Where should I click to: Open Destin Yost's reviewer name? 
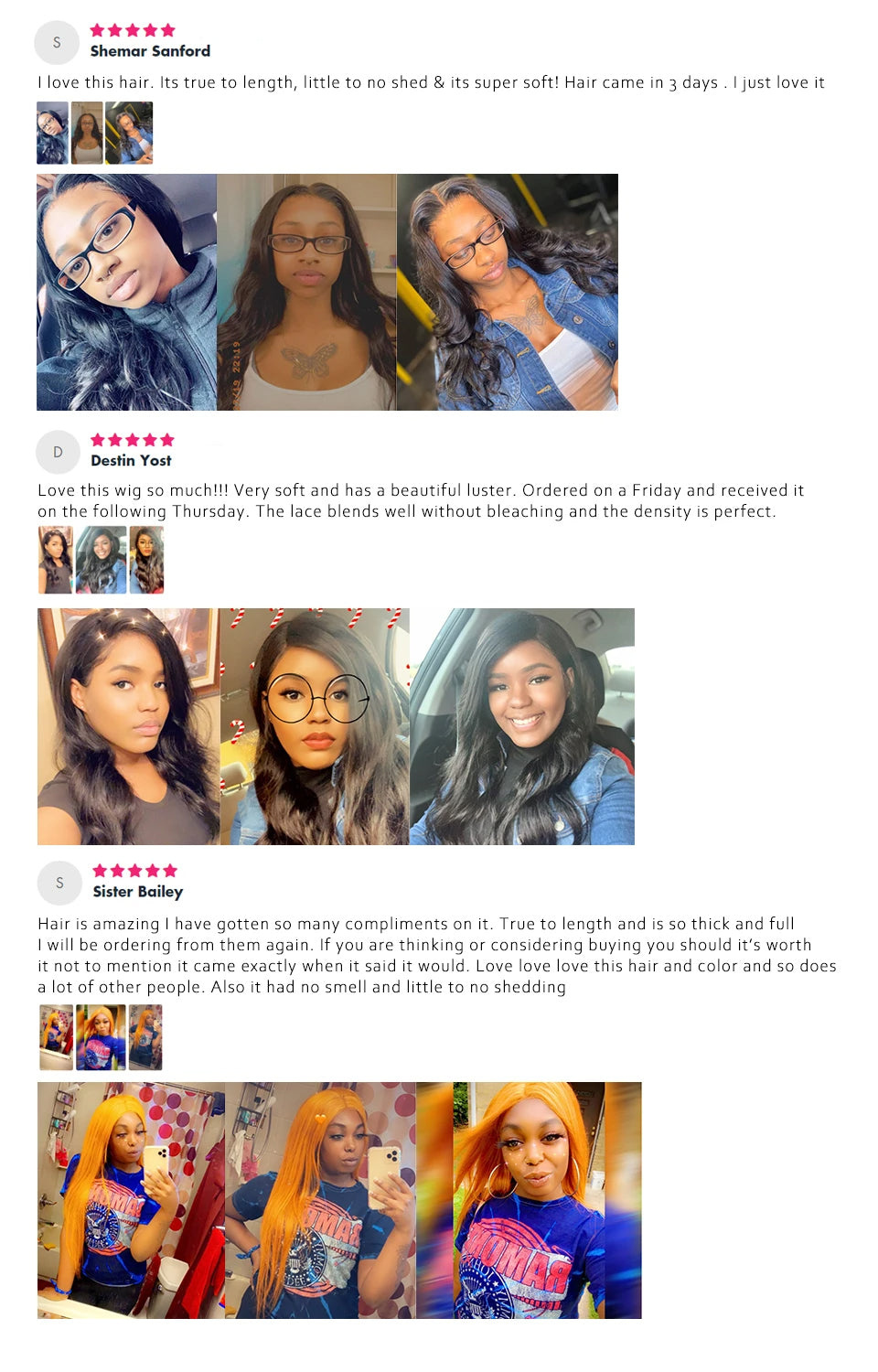coord(131,460)
